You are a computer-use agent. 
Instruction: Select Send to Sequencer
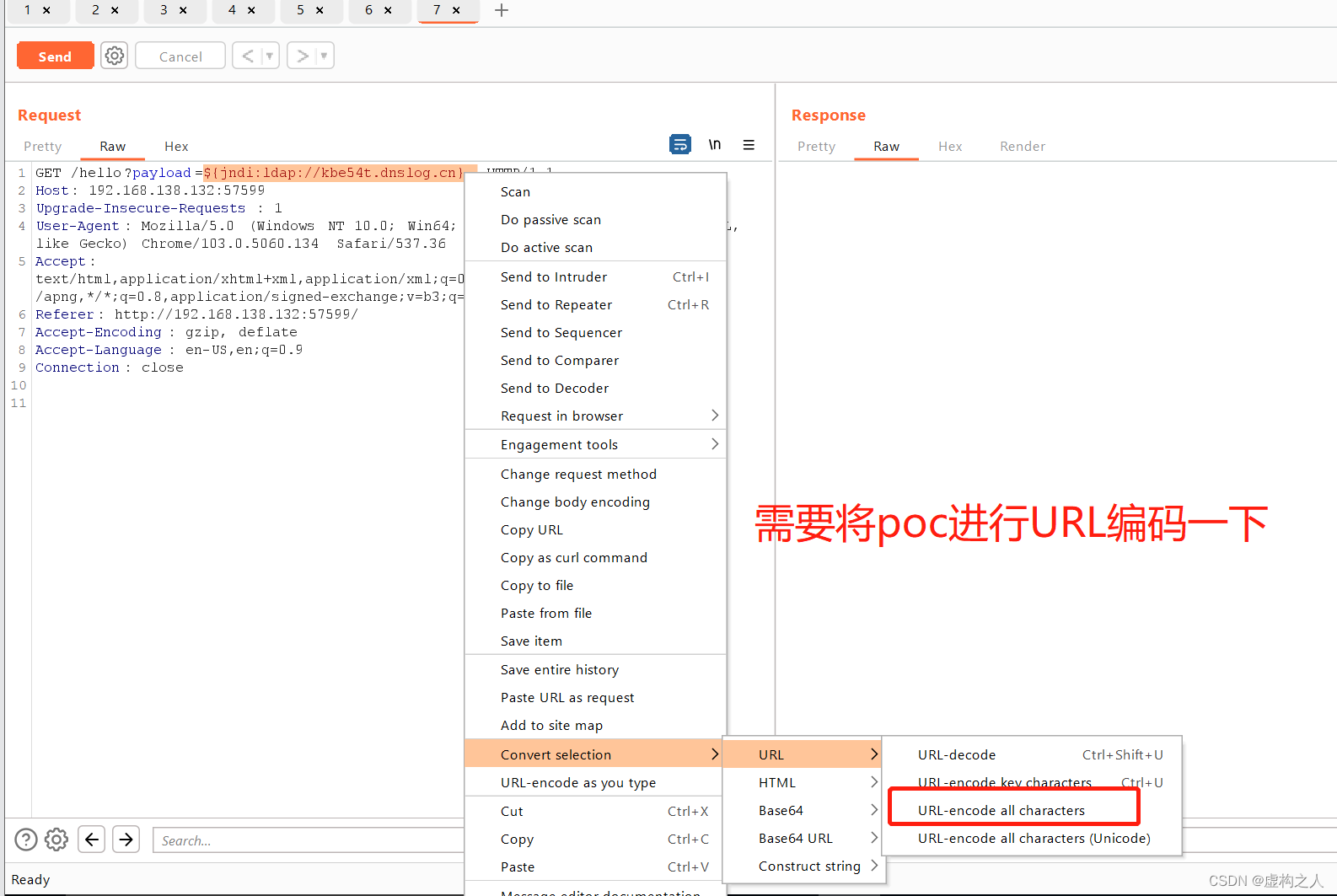pyautogui.click(x=595, y=333)
